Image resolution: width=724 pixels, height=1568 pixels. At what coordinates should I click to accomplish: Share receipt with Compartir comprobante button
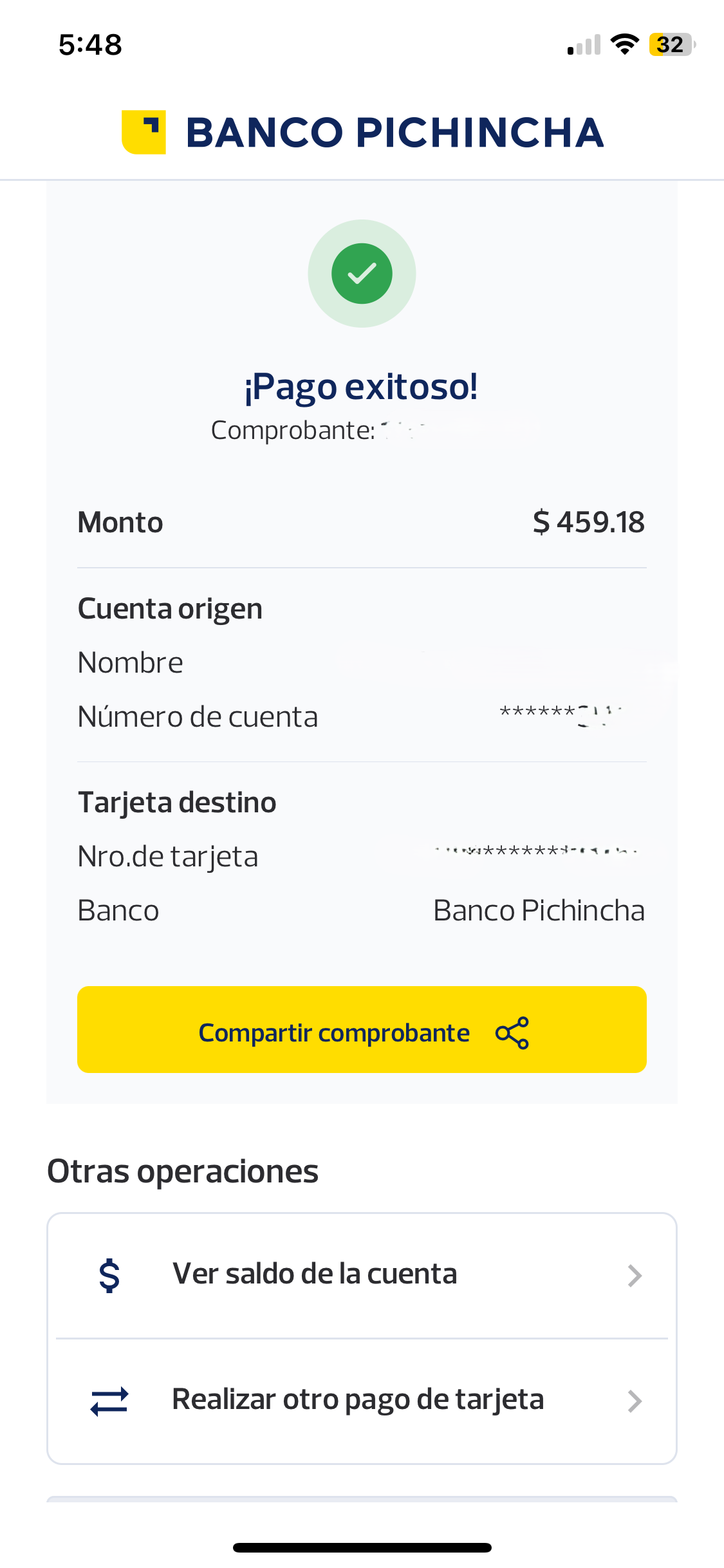pos(362,1030)
